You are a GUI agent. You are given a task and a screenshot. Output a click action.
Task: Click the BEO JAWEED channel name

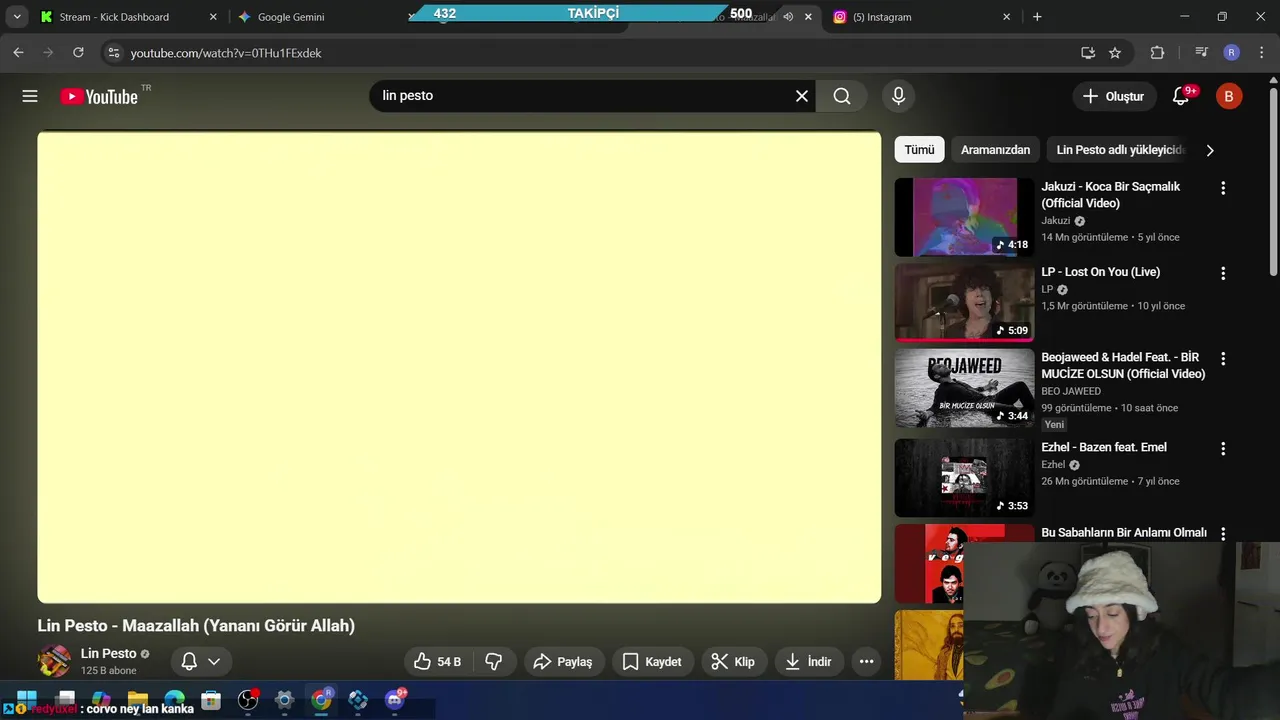pos(1071,391)
